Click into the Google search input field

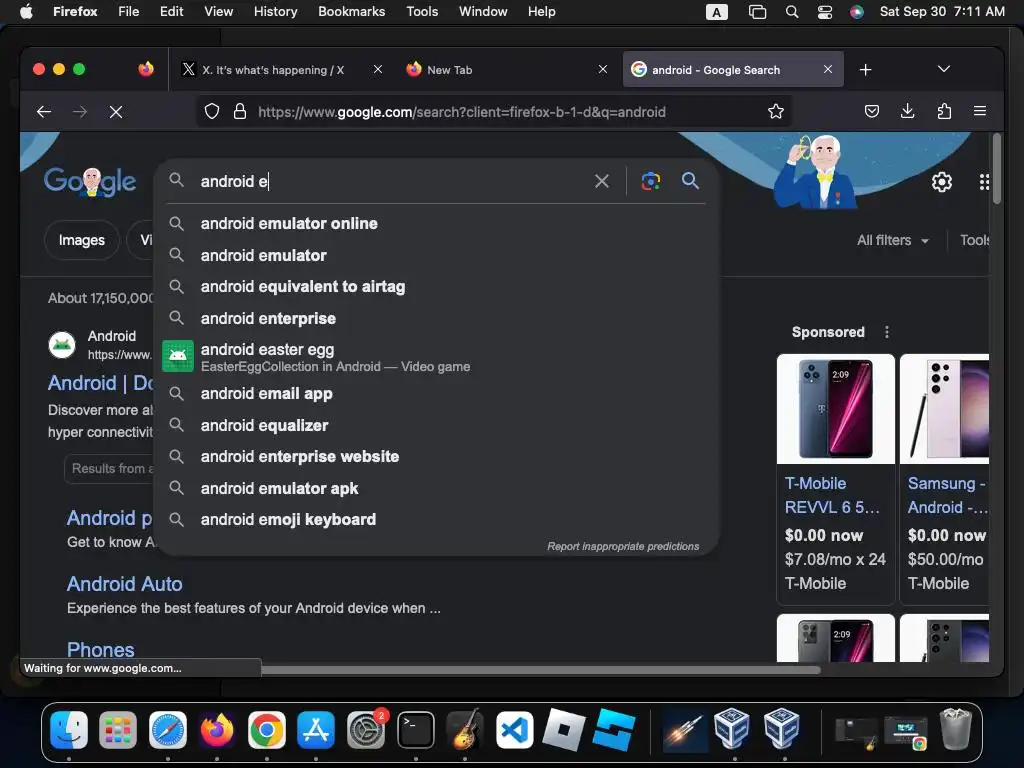pos(392,181)
